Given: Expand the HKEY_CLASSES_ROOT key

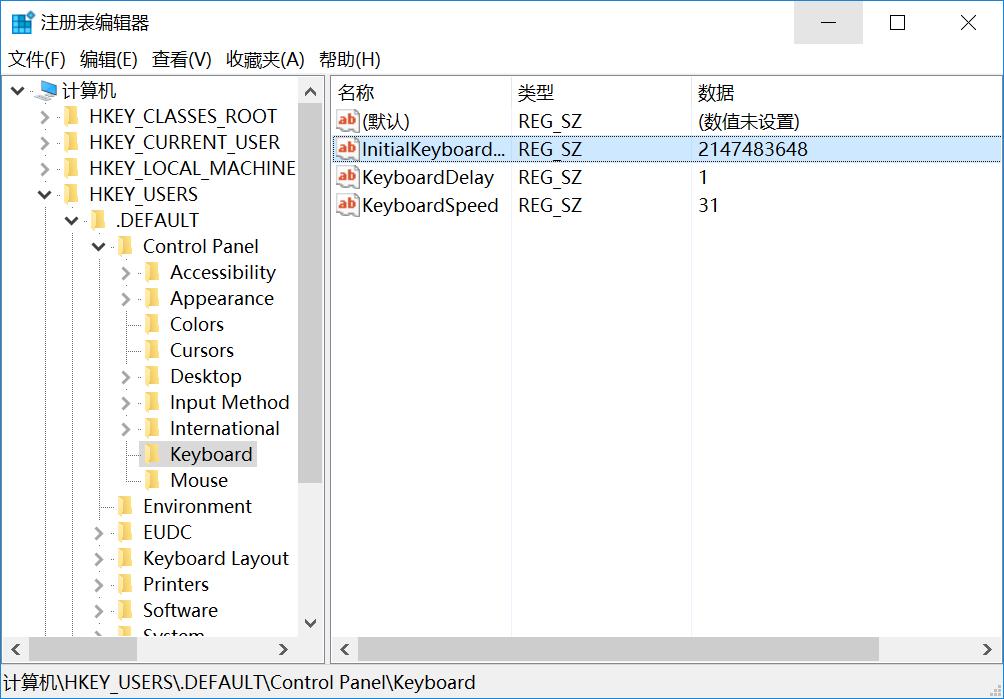Looking at the screenshot, I should coord(45,116).
